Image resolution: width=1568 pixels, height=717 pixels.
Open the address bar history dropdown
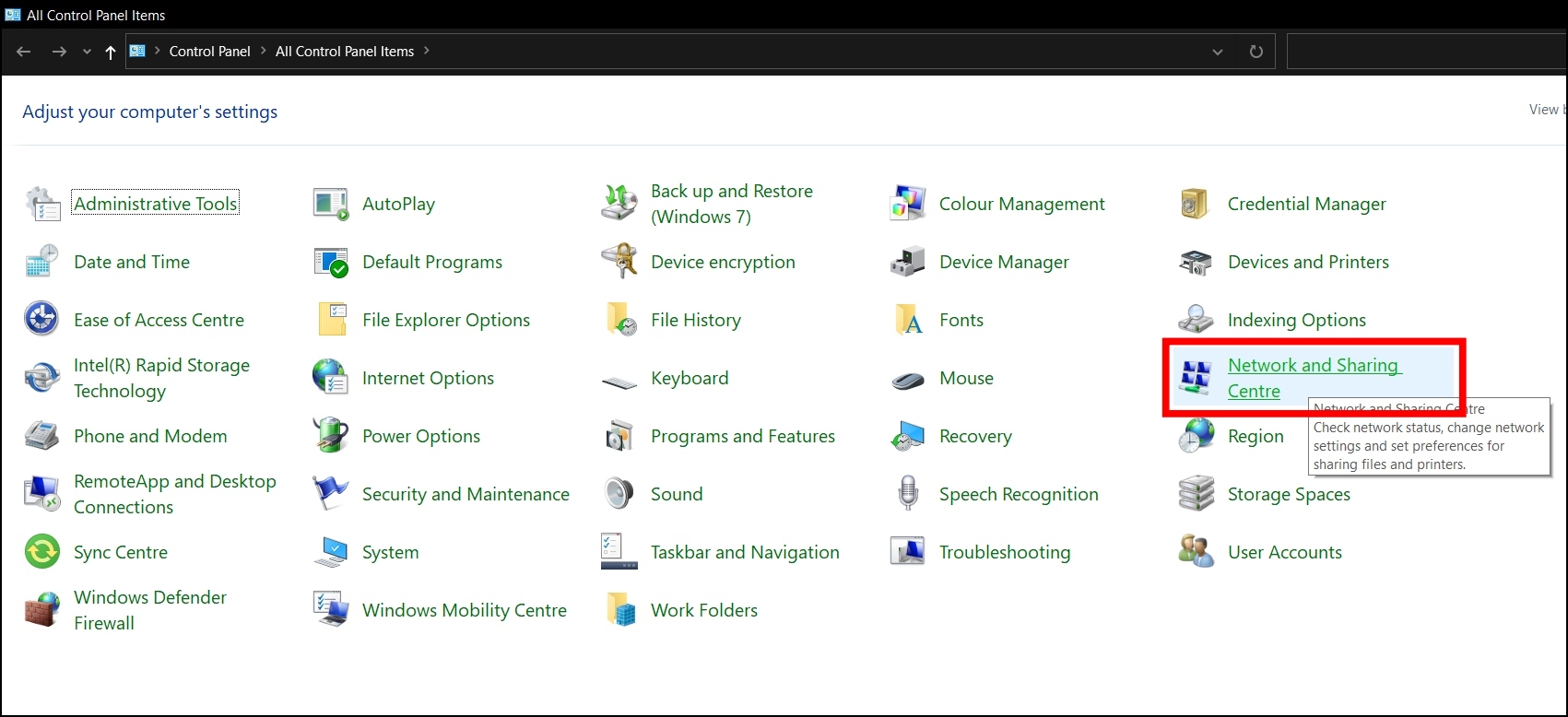(1218, 52)
